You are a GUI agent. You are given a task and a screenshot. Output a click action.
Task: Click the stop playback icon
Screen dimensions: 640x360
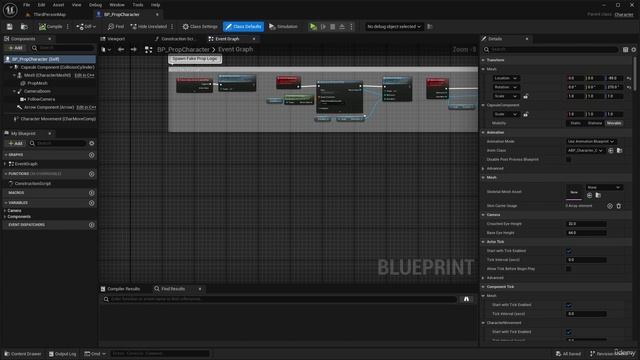[333, 27]
